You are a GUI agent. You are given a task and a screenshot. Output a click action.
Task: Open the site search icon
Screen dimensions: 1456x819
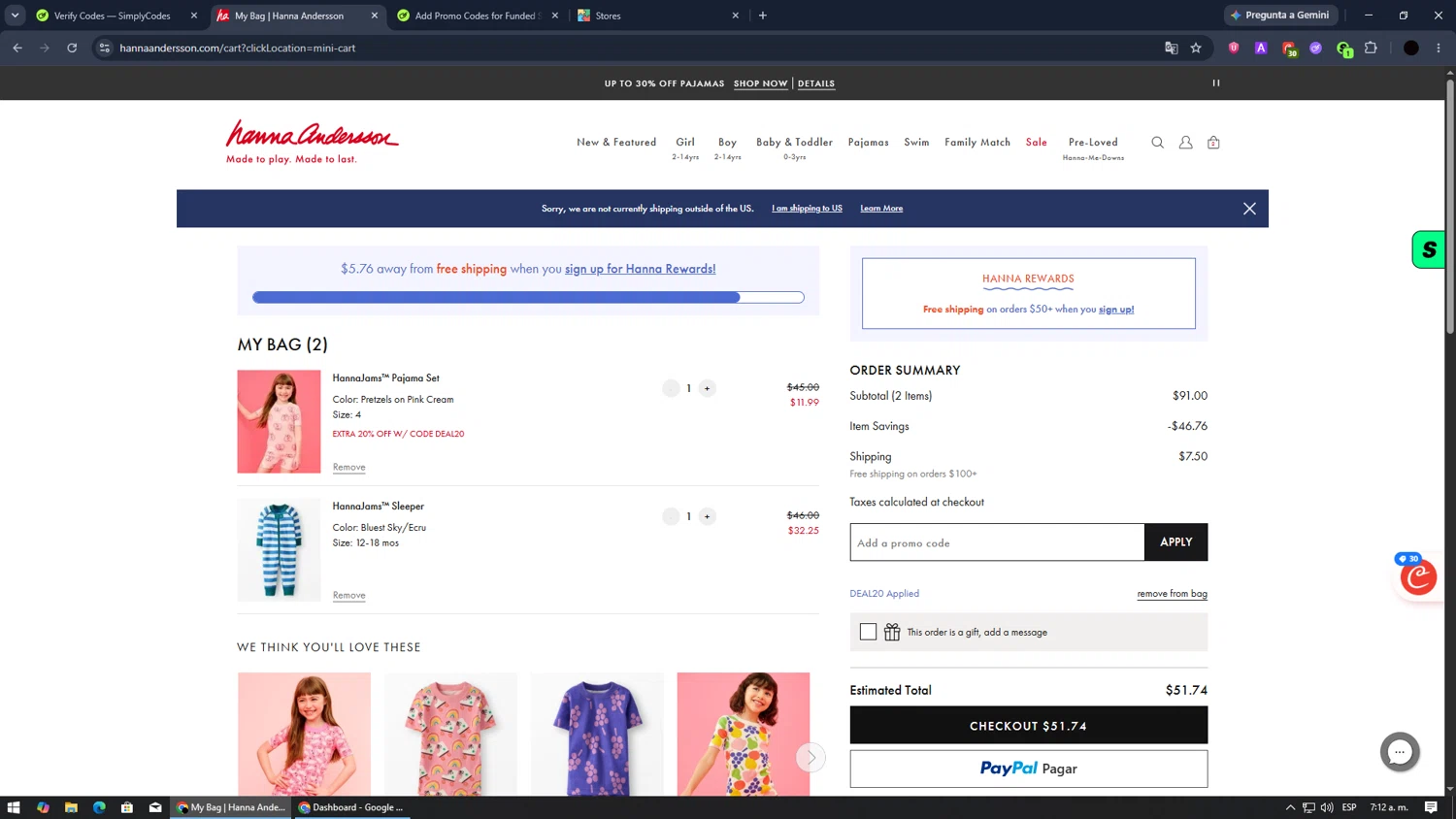1157,143
